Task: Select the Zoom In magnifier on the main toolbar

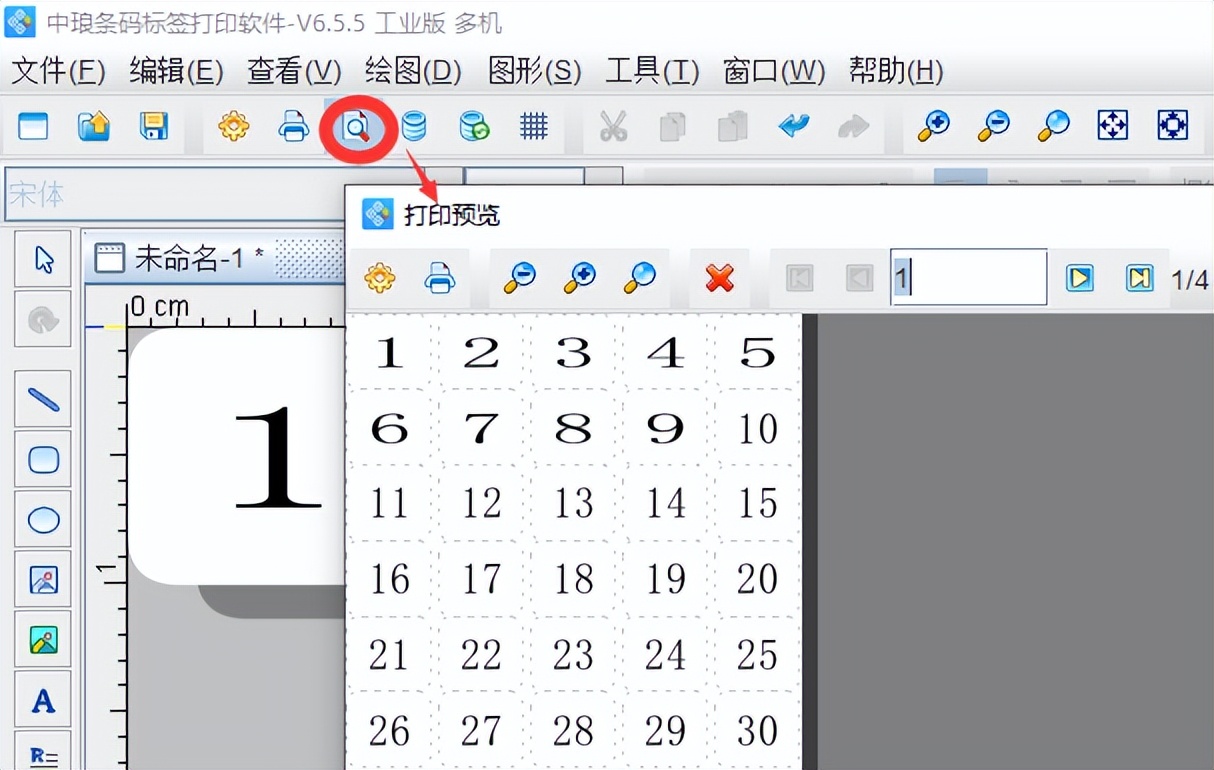Action: pyautogui.click(x=932, y=127)
